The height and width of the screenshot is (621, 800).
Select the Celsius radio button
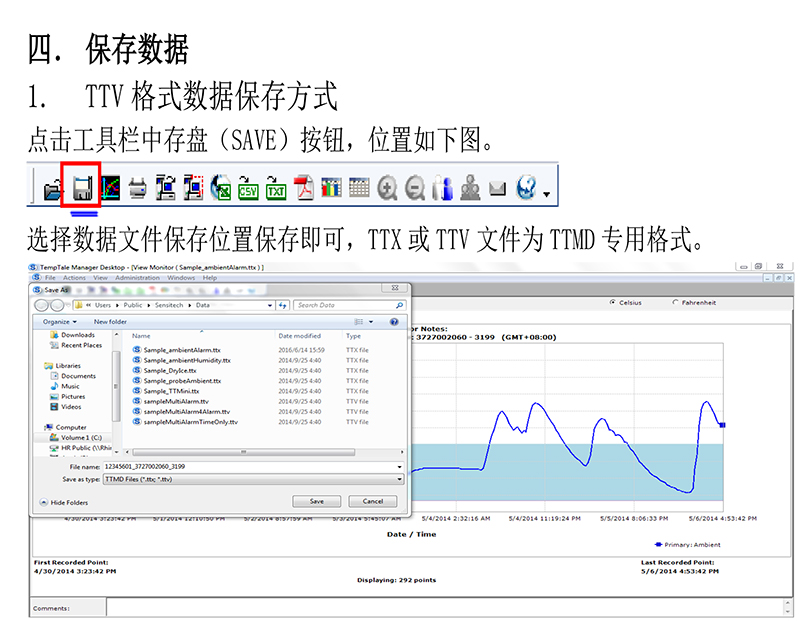pyautogui.click(x=611, y=302)
